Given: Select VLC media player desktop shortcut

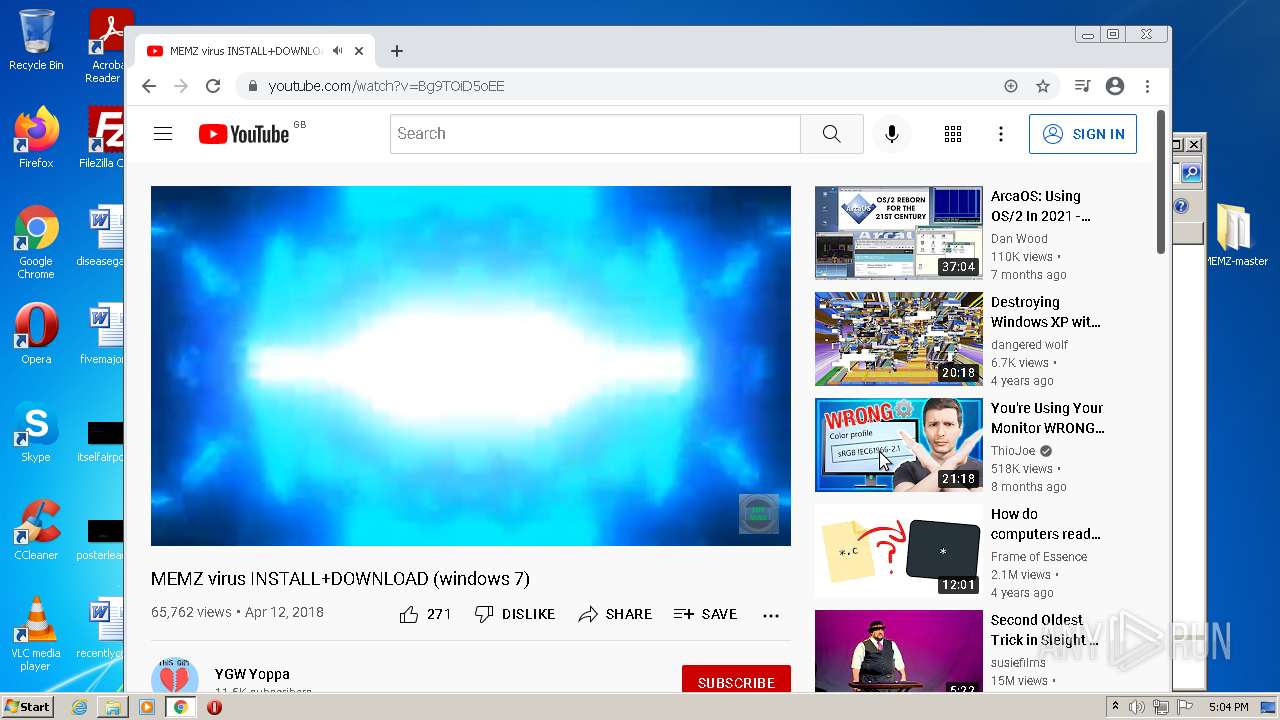Looking at the screenshot, I should click(x=36, y=634).
